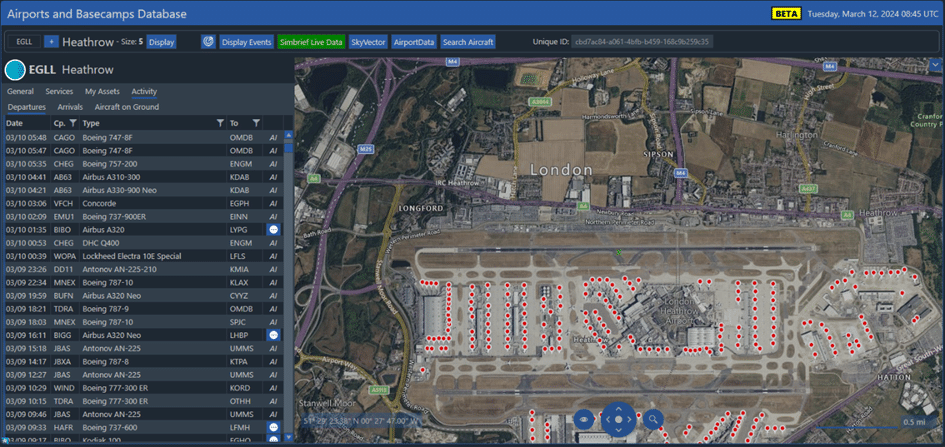Sort the list by Date column header

(x=14, y=123)
